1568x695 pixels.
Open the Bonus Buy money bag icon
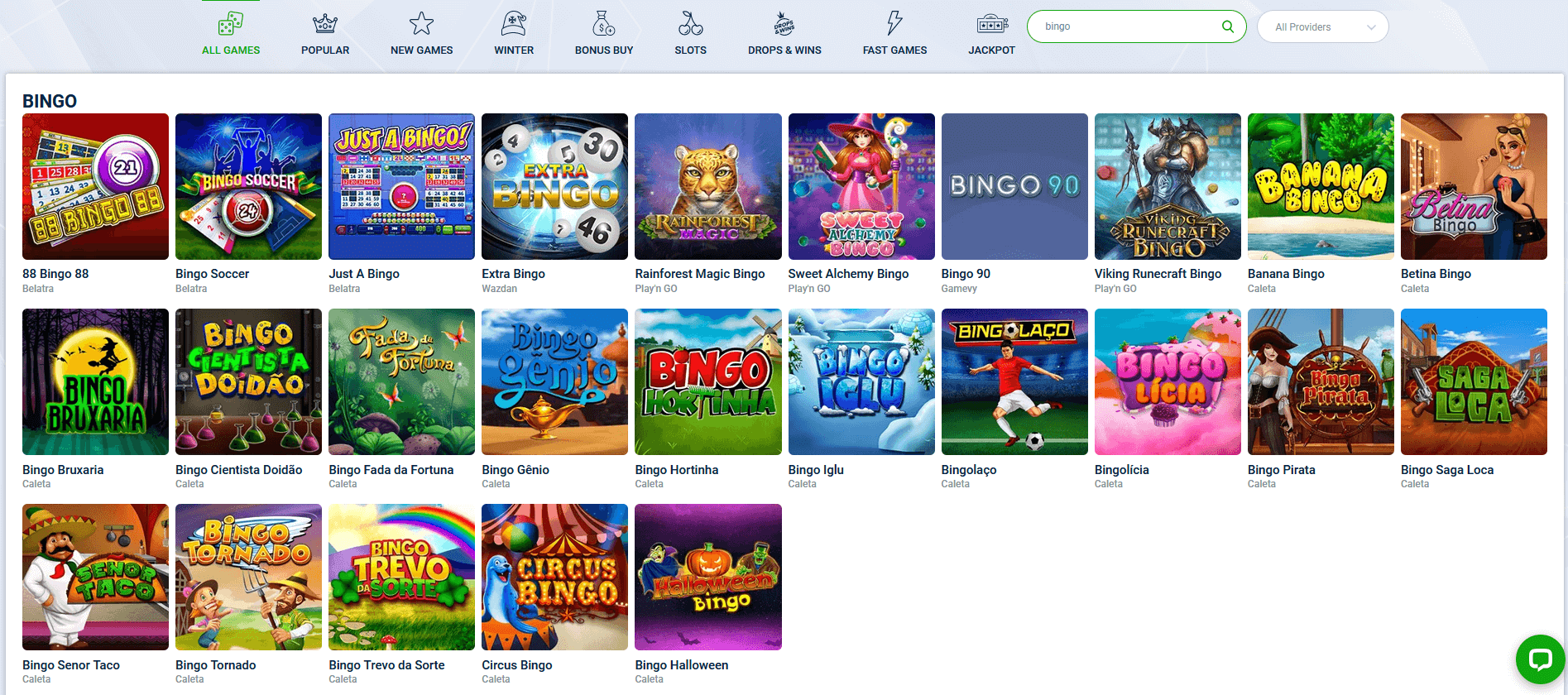pos(604,23)
